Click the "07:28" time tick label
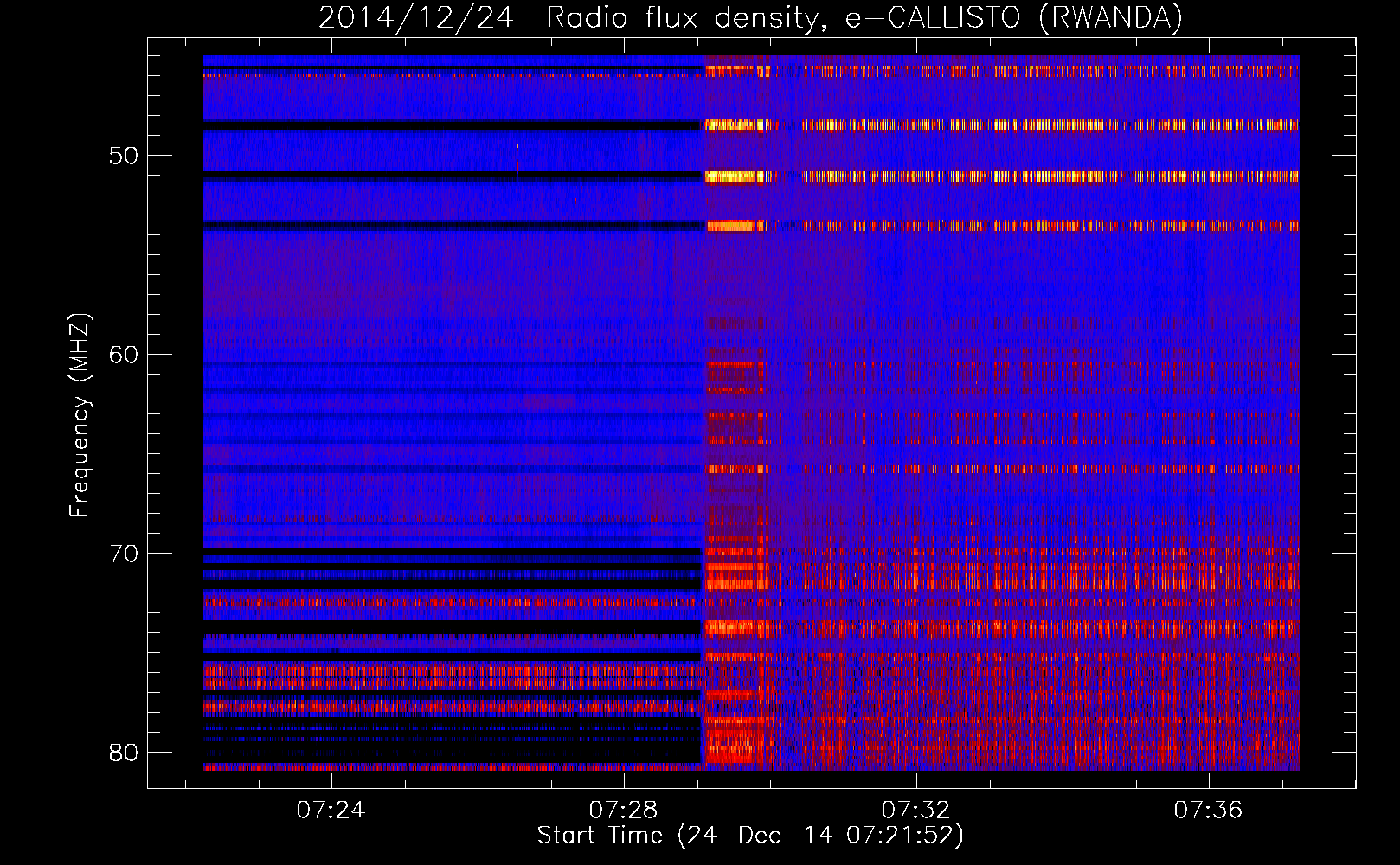 click(x=624, y=810)
